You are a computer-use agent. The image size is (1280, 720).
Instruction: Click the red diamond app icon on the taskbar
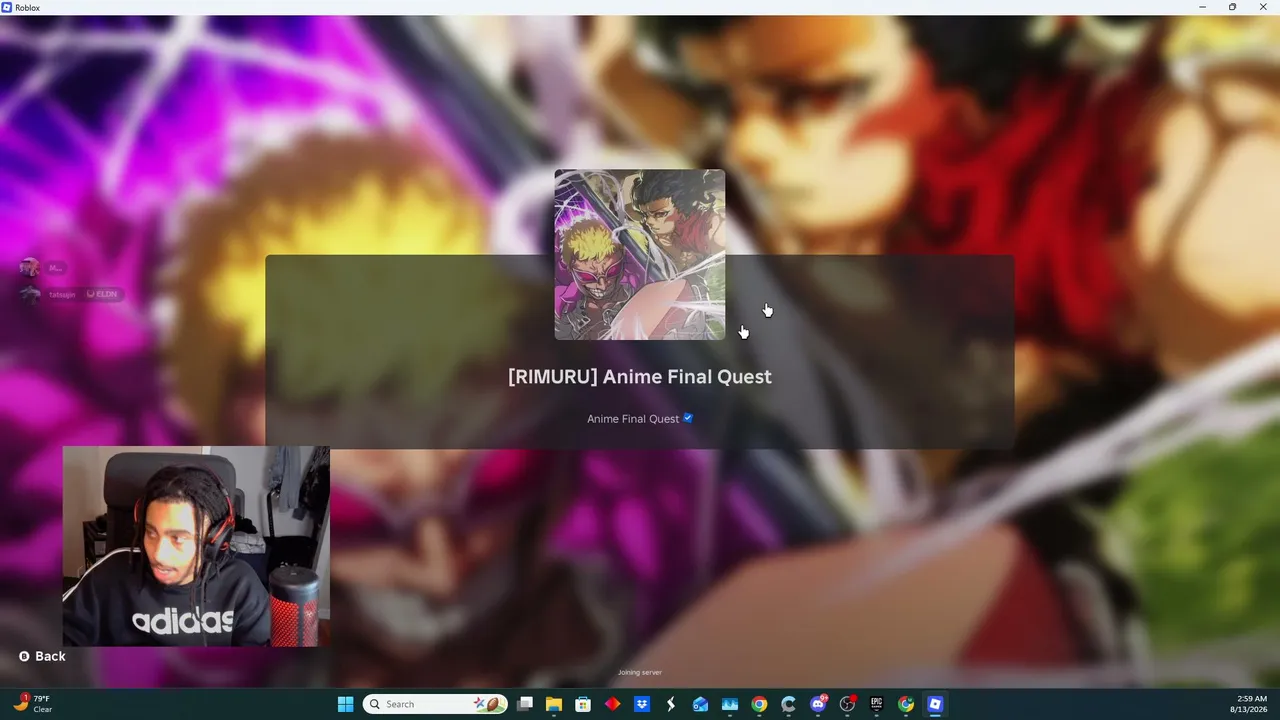point(612,704)
